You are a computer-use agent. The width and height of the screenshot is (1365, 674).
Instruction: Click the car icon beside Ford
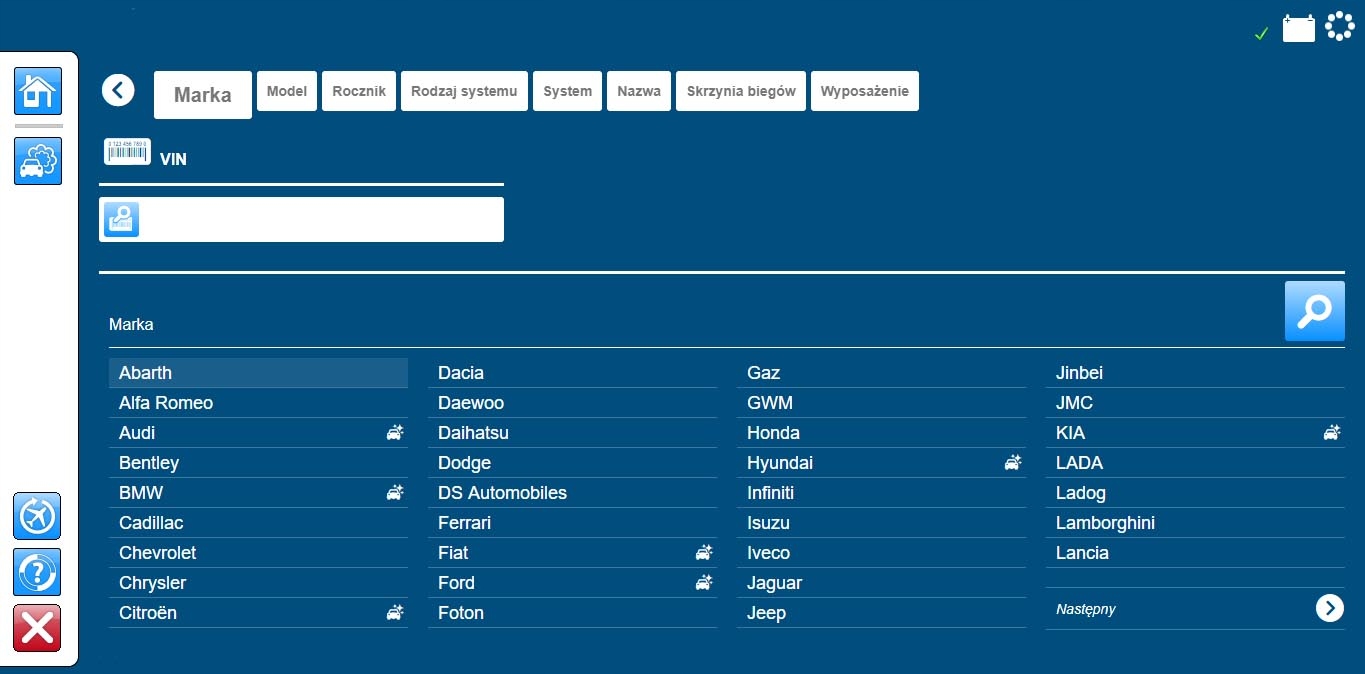[704, 583]
